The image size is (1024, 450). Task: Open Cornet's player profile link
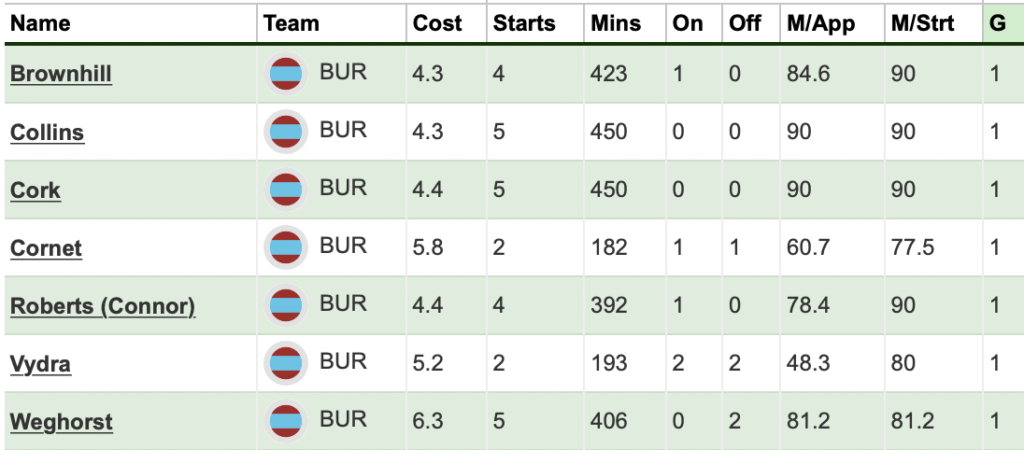(x=46, y=248)
